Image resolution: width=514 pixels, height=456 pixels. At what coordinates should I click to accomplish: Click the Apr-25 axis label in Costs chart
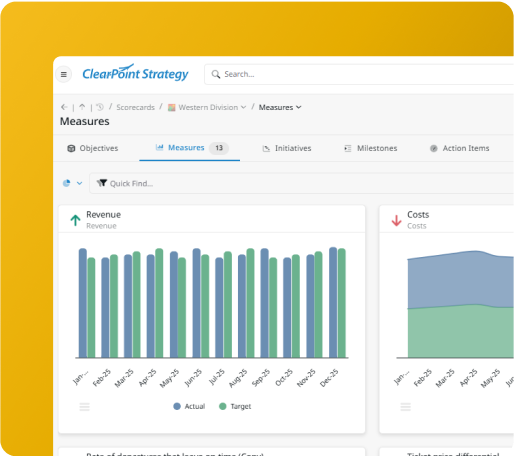point(468,378)
